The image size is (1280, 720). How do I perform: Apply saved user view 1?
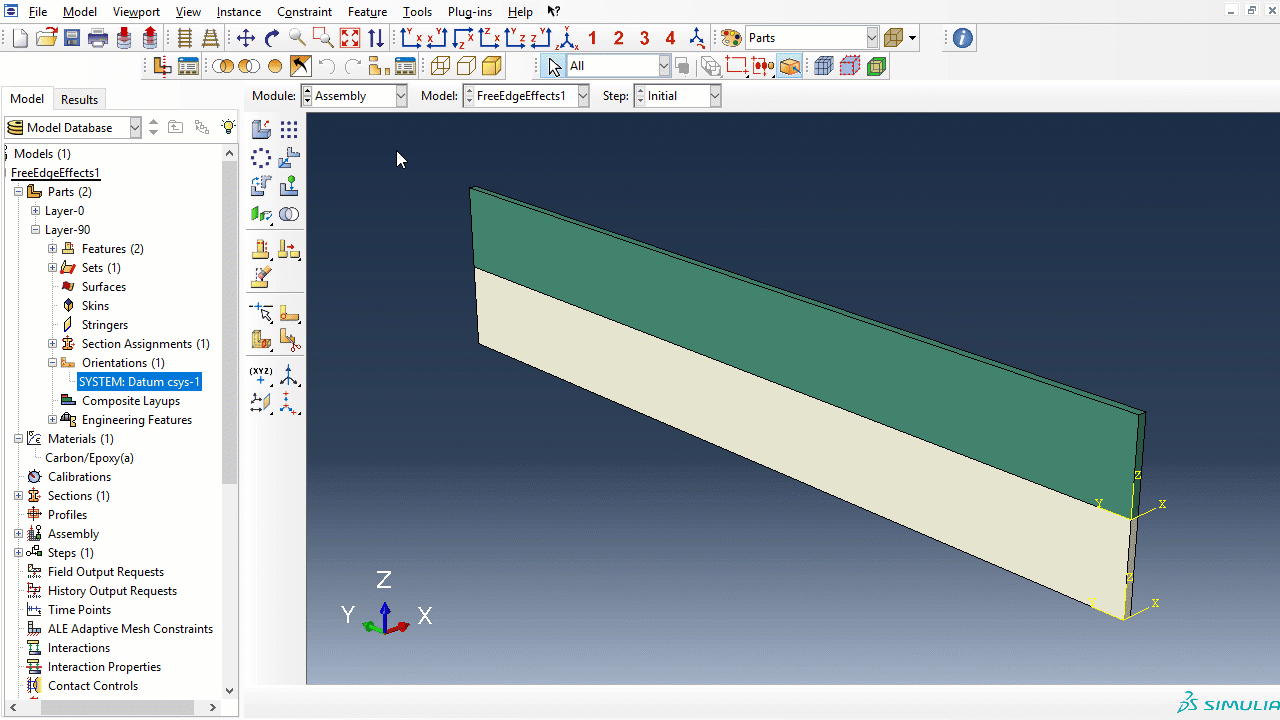[x=593, y=38]
